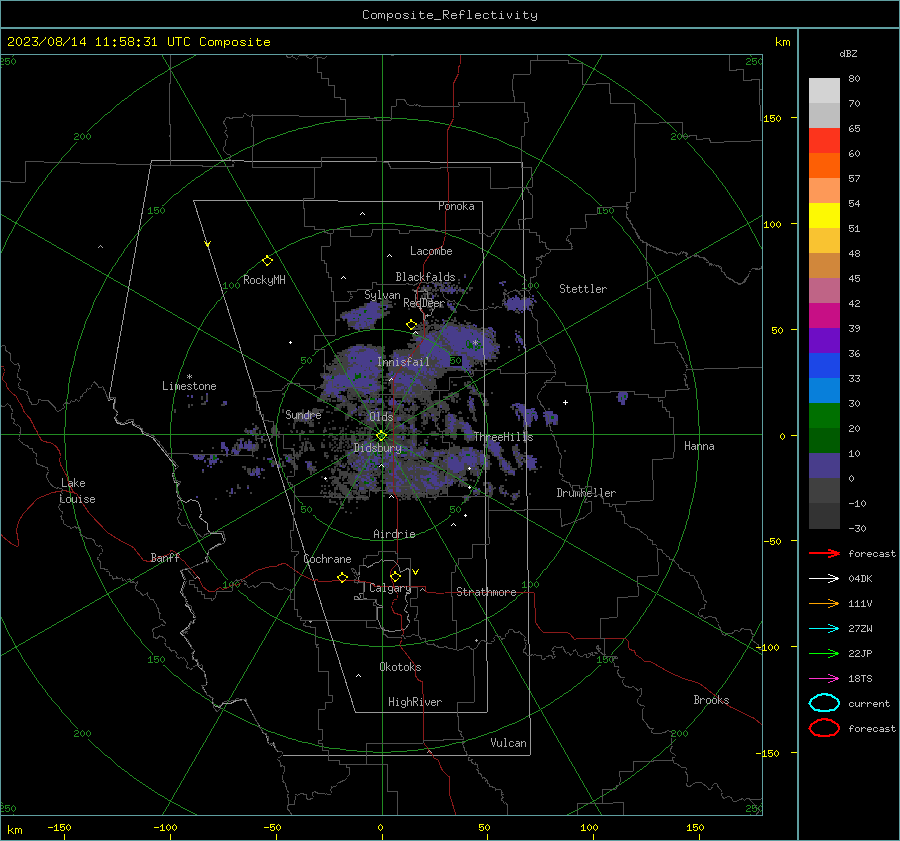Viewport: 900px width, 841px height.
Task: Select the white 04DK arrow icon
Action: pos(824,578)
